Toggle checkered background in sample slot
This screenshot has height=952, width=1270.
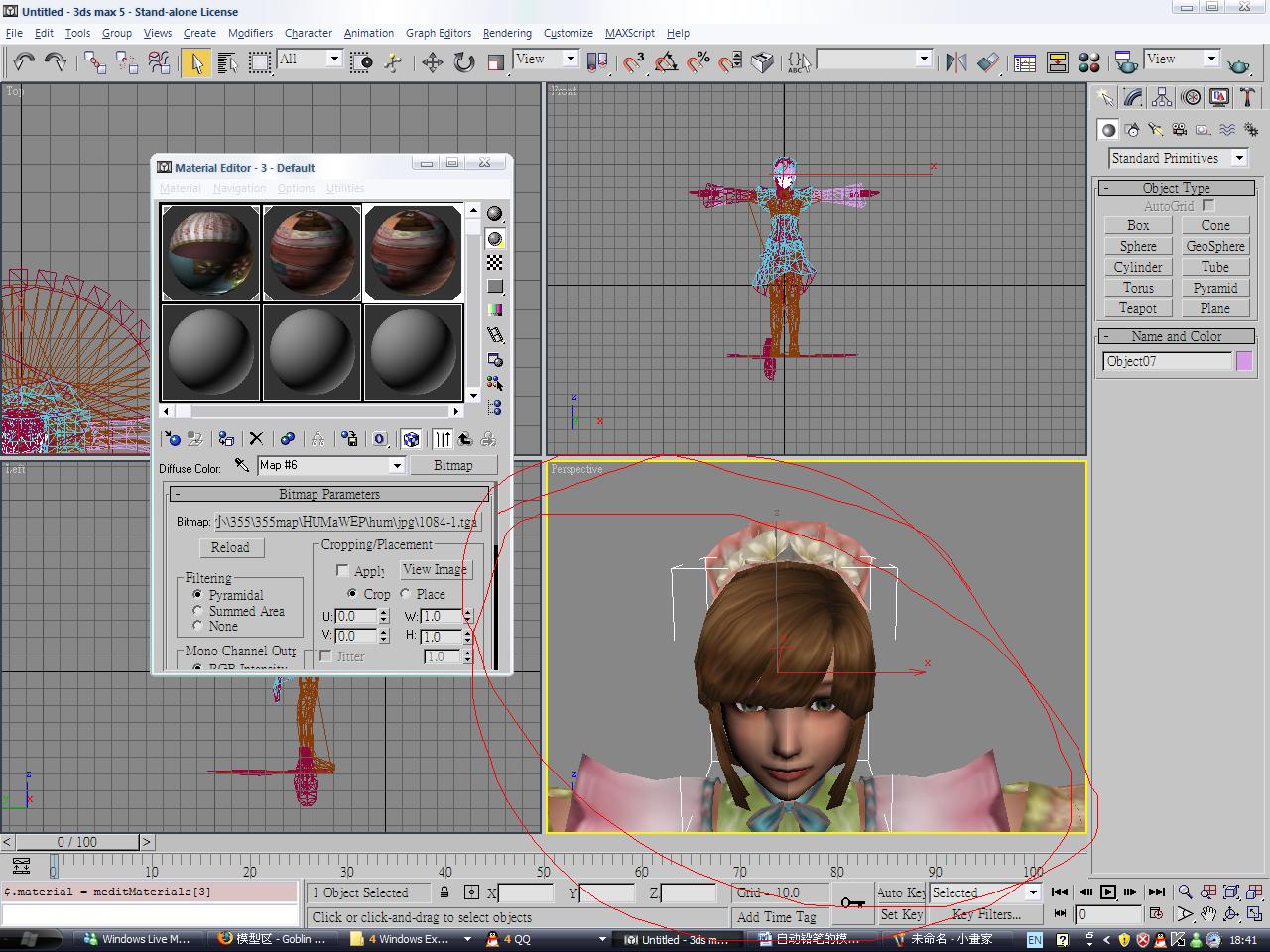[494, 263]
